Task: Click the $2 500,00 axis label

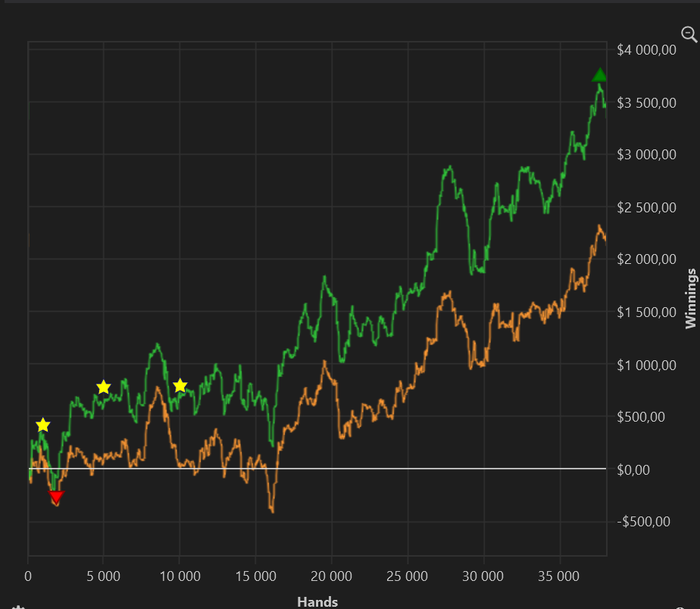Action: 646,208
